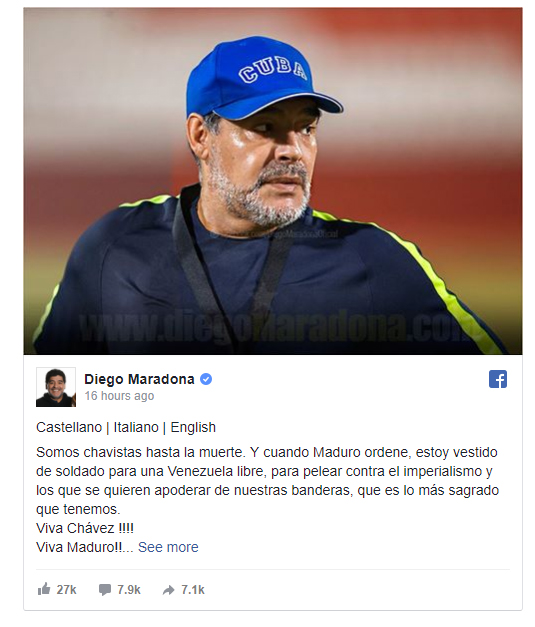Click the blue verified badge checkmark
Viewport: 535px width, 627px height.
click(x=206, y=379)
